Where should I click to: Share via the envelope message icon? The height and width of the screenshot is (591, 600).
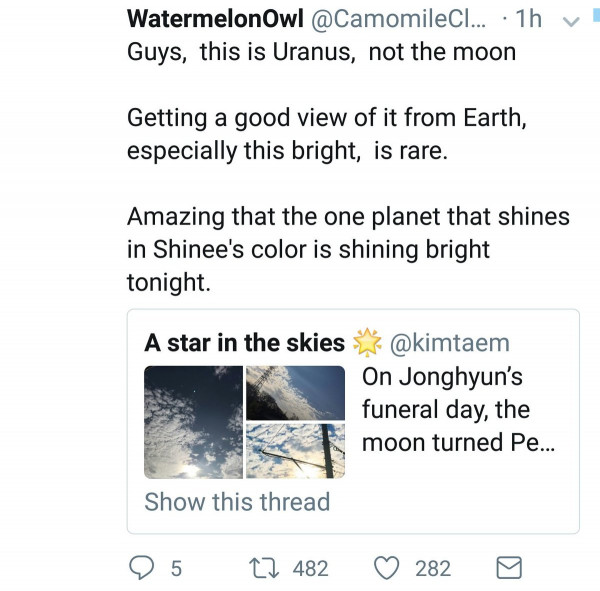click(x=509, y=568)
